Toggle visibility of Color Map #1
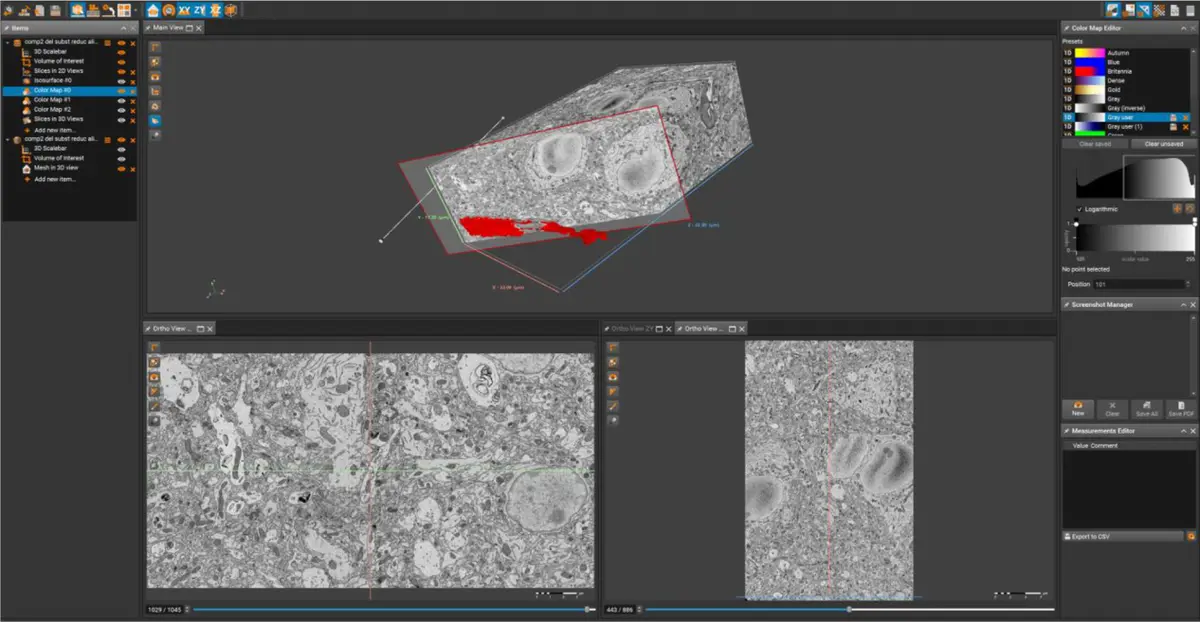Screen dimensions: 1200x622 (x=121, y=100)
